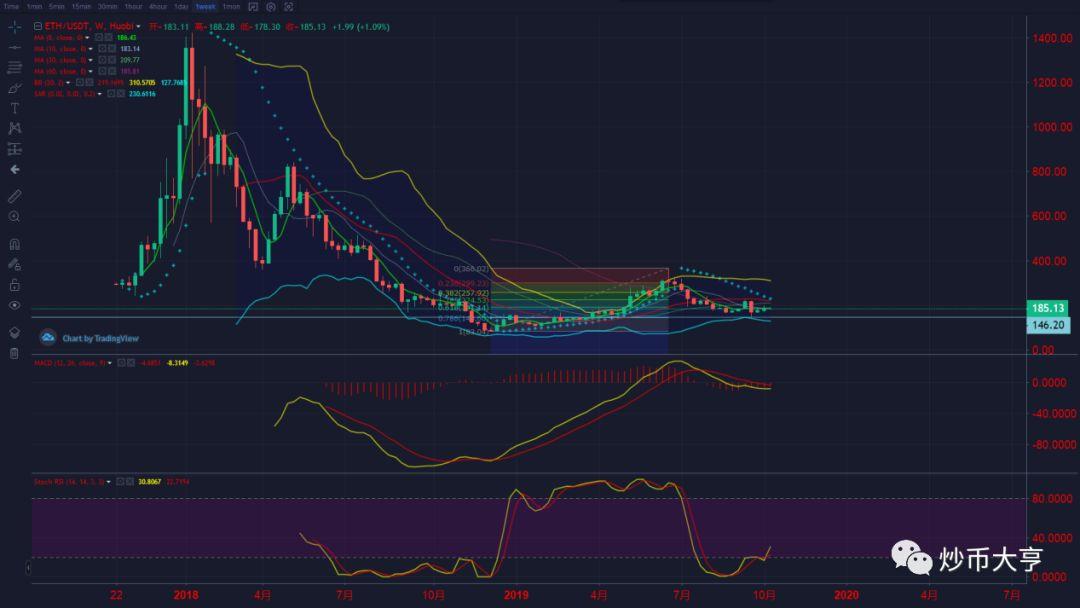1080x608 pixels.
Task: Pick the ruler measure tool
Action: tap(15, 195)
